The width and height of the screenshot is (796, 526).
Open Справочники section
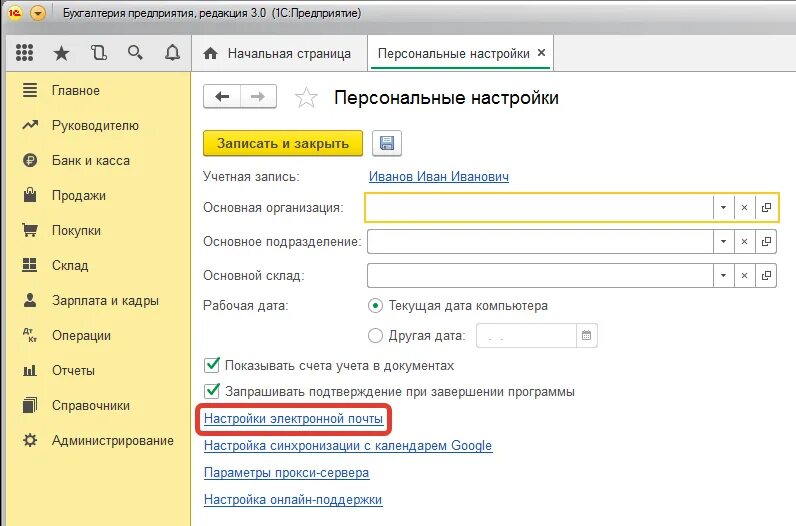pyautogui.click(x=91, y=406)
